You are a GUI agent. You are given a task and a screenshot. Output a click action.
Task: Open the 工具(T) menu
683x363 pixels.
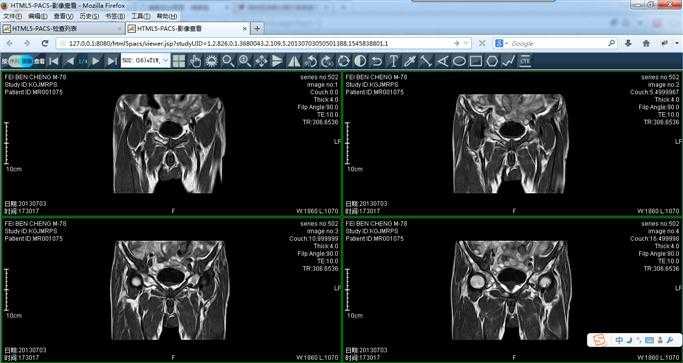pos(141,16)
